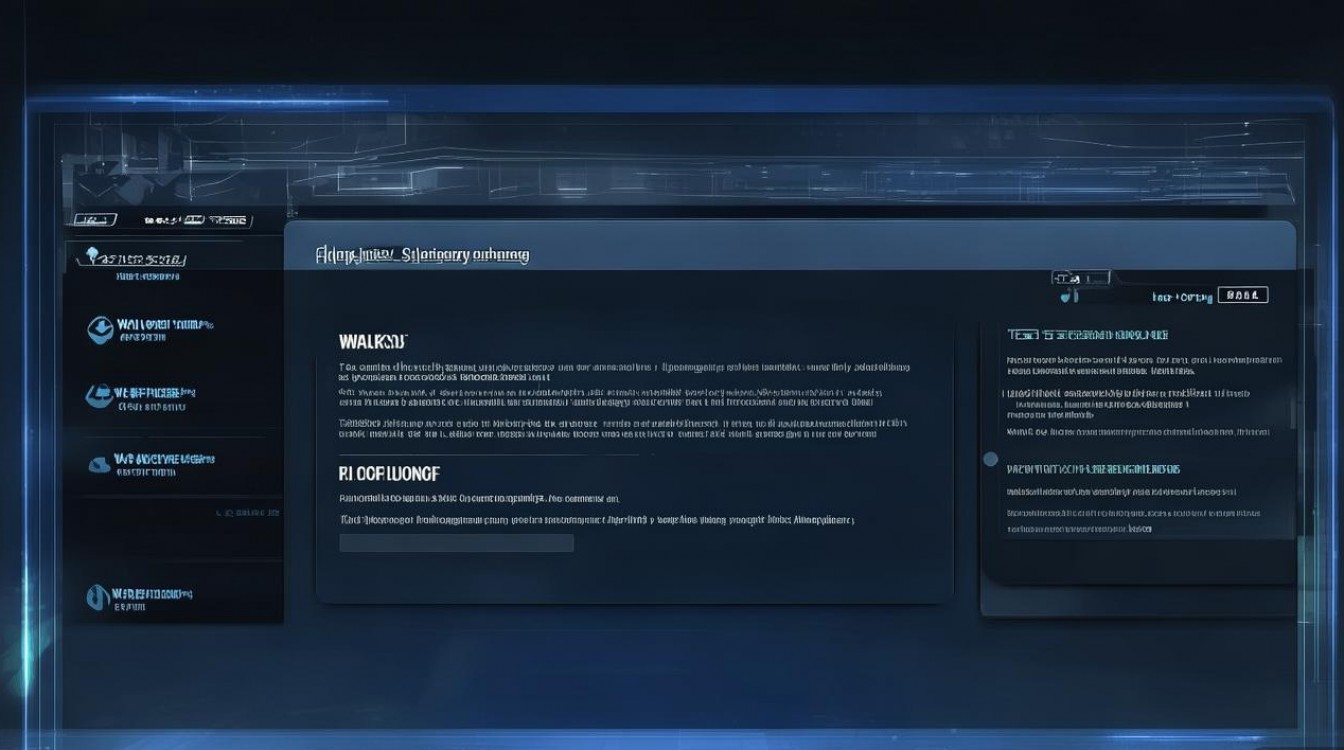The image size is (1344, 750).
Task: Click the bottom sidebar item's circular icon
Action: tap(98, 597)
